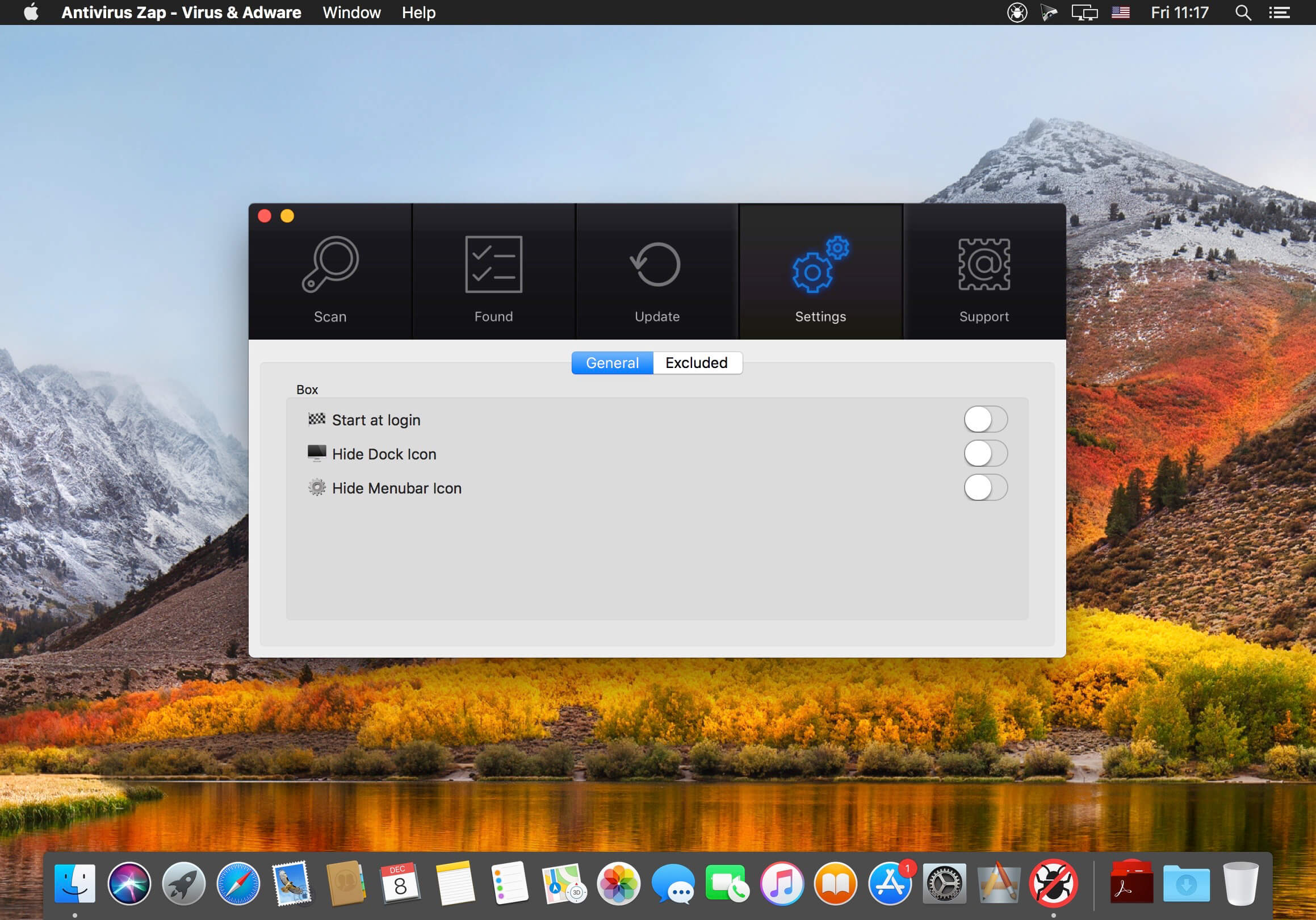Click the Box group heading
The height and width of the screenshot is (920, 1316).
tap(307, 390)
